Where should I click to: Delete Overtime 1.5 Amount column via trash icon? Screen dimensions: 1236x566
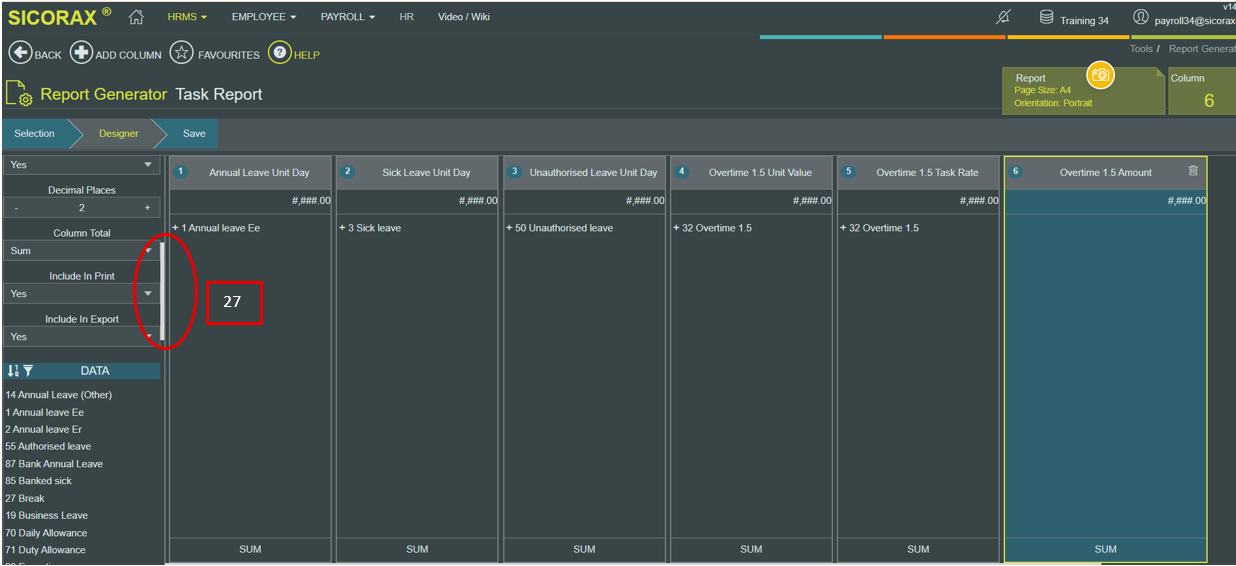(x=1193, y=171)
